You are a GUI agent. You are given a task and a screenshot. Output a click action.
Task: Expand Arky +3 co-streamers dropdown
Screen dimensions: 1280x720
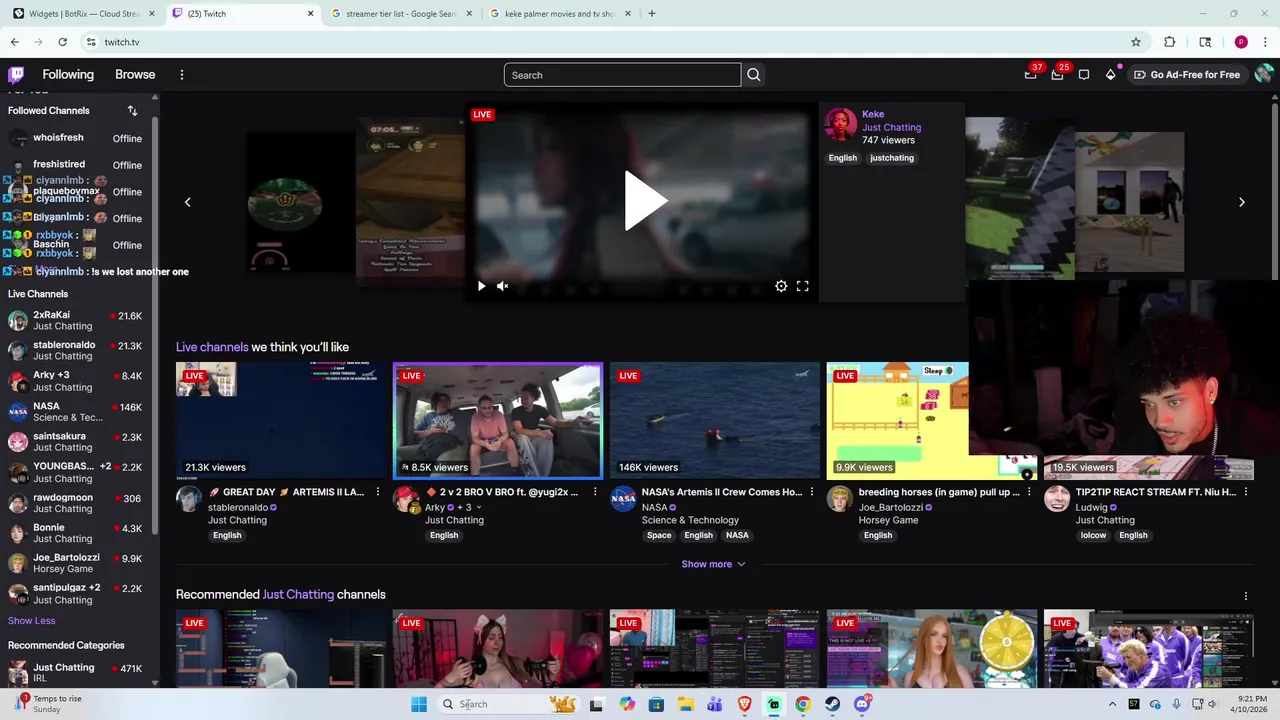pyautogui.click(x=468, y=507)
